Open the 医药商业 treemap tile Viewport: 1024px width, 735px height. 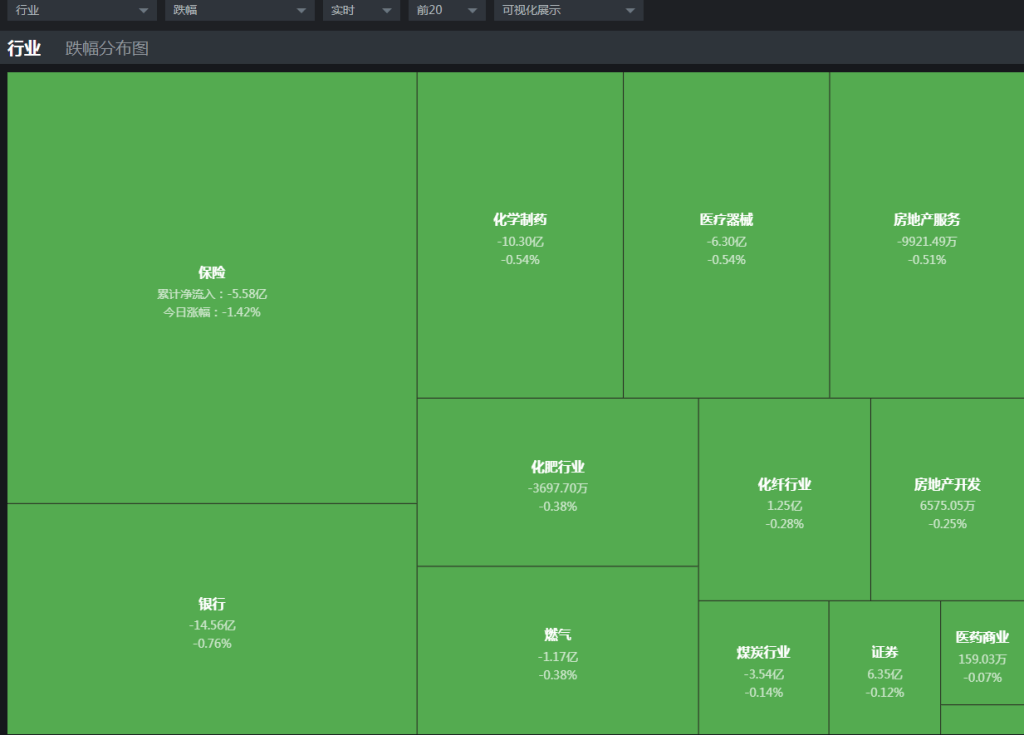click(982, 653)
